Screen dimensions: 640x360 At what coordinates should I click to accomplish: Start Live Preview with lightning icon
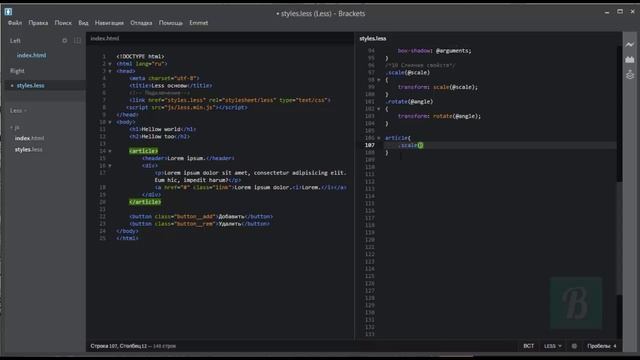click(630, 44)
